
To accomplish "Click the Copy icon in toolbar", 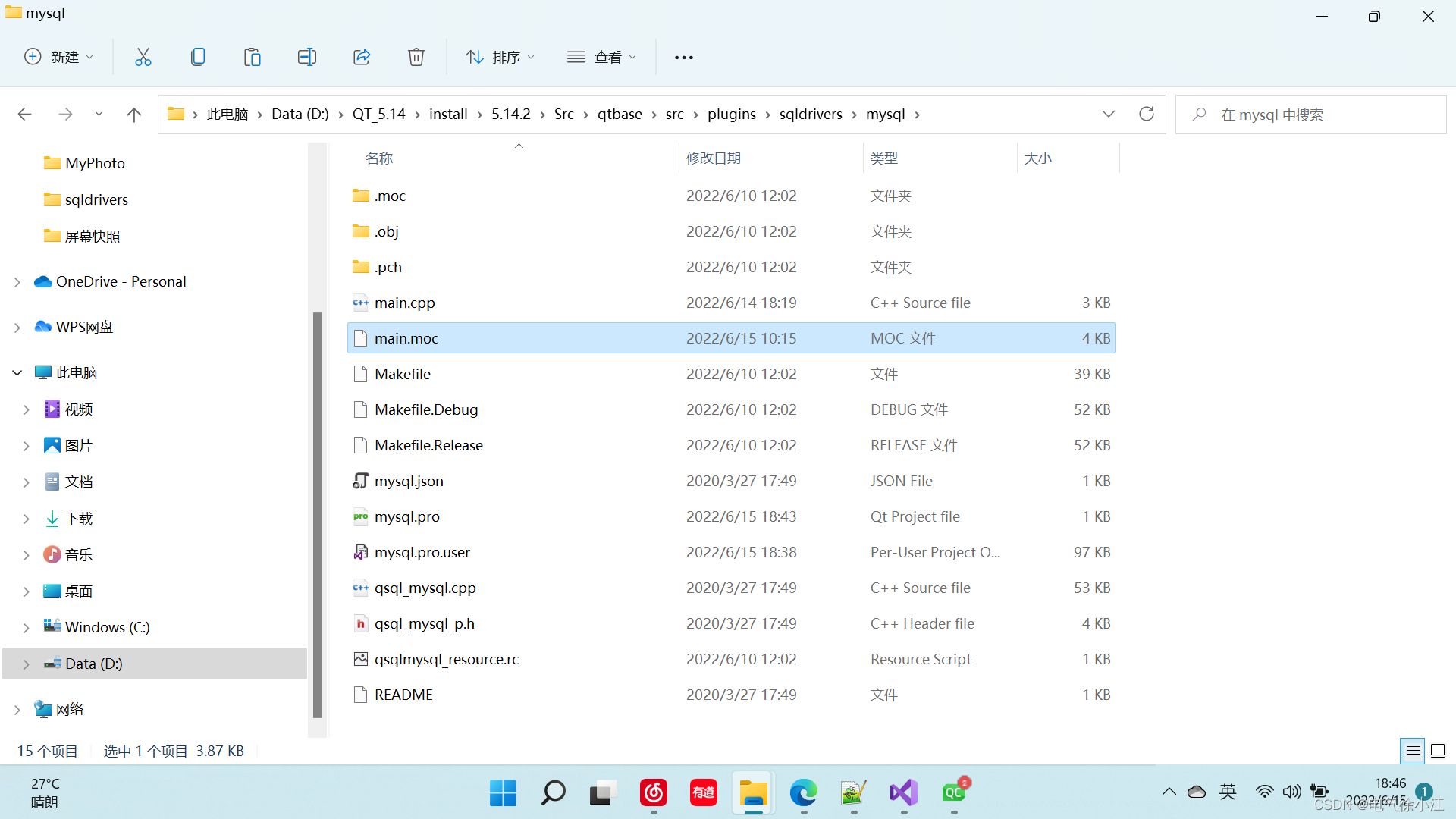I will (197, 57).
